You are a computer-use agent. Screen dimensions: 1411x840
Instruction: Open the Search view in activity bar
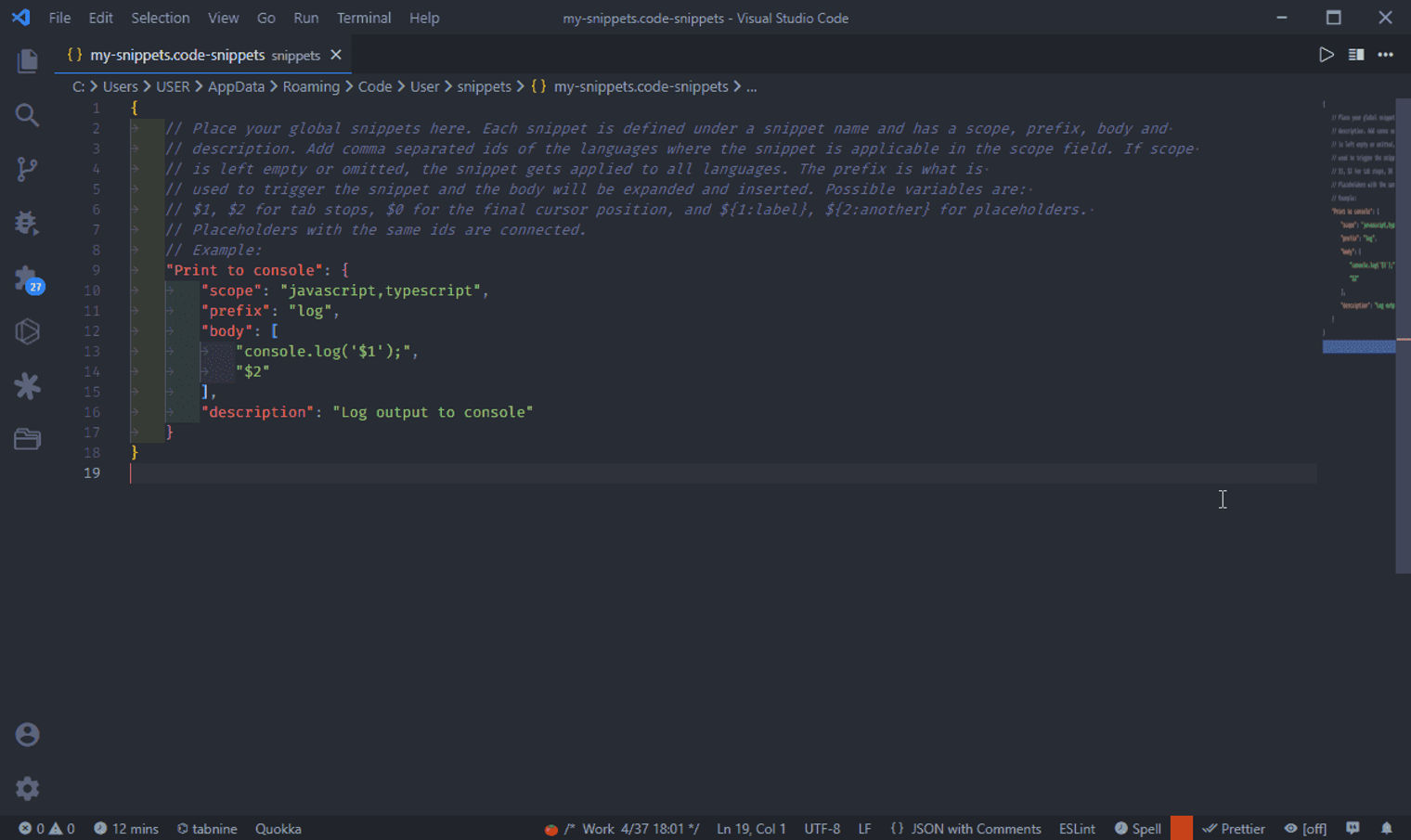[27, 115]
